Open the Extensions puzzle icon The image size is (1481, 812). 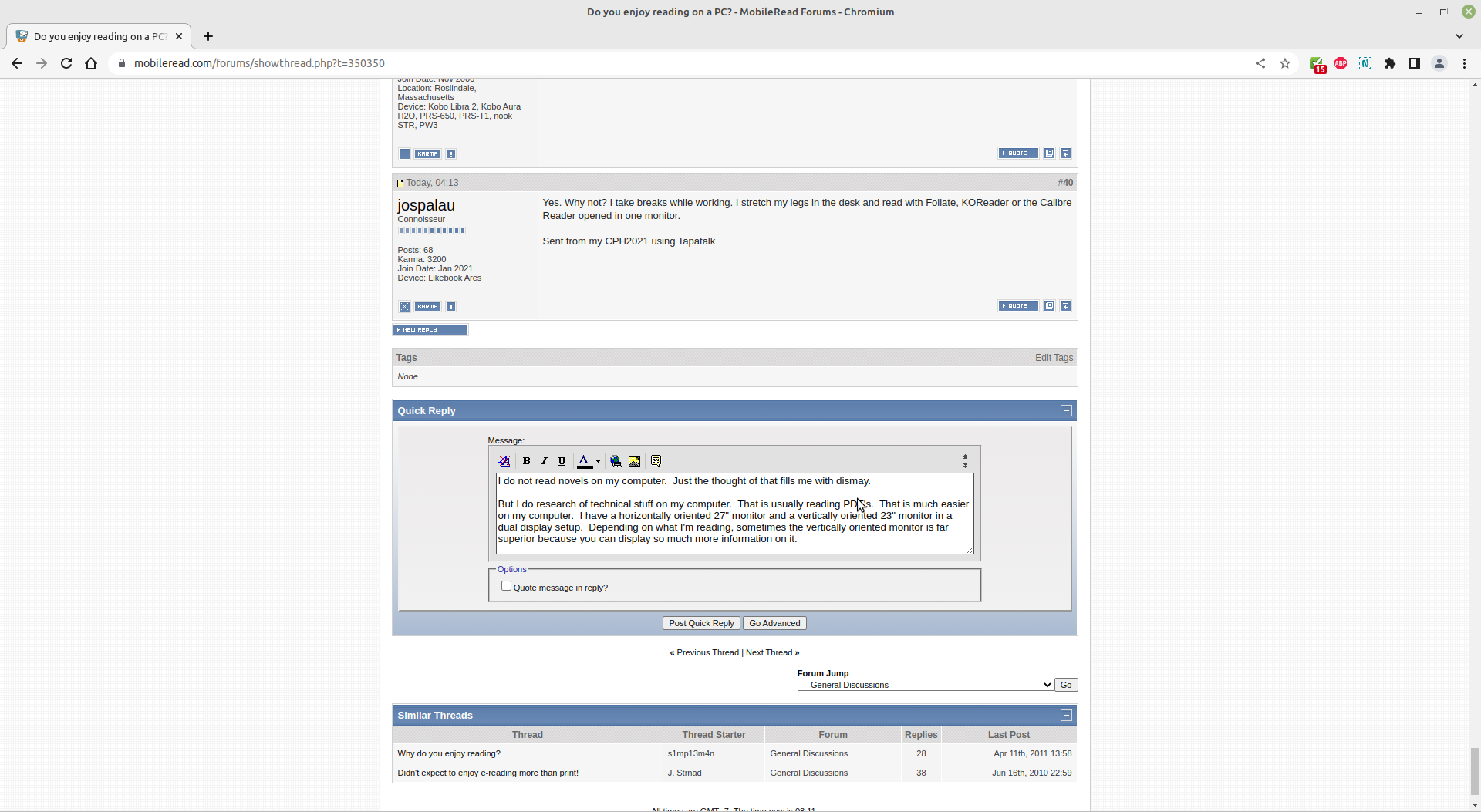[x=1390, y=63]
